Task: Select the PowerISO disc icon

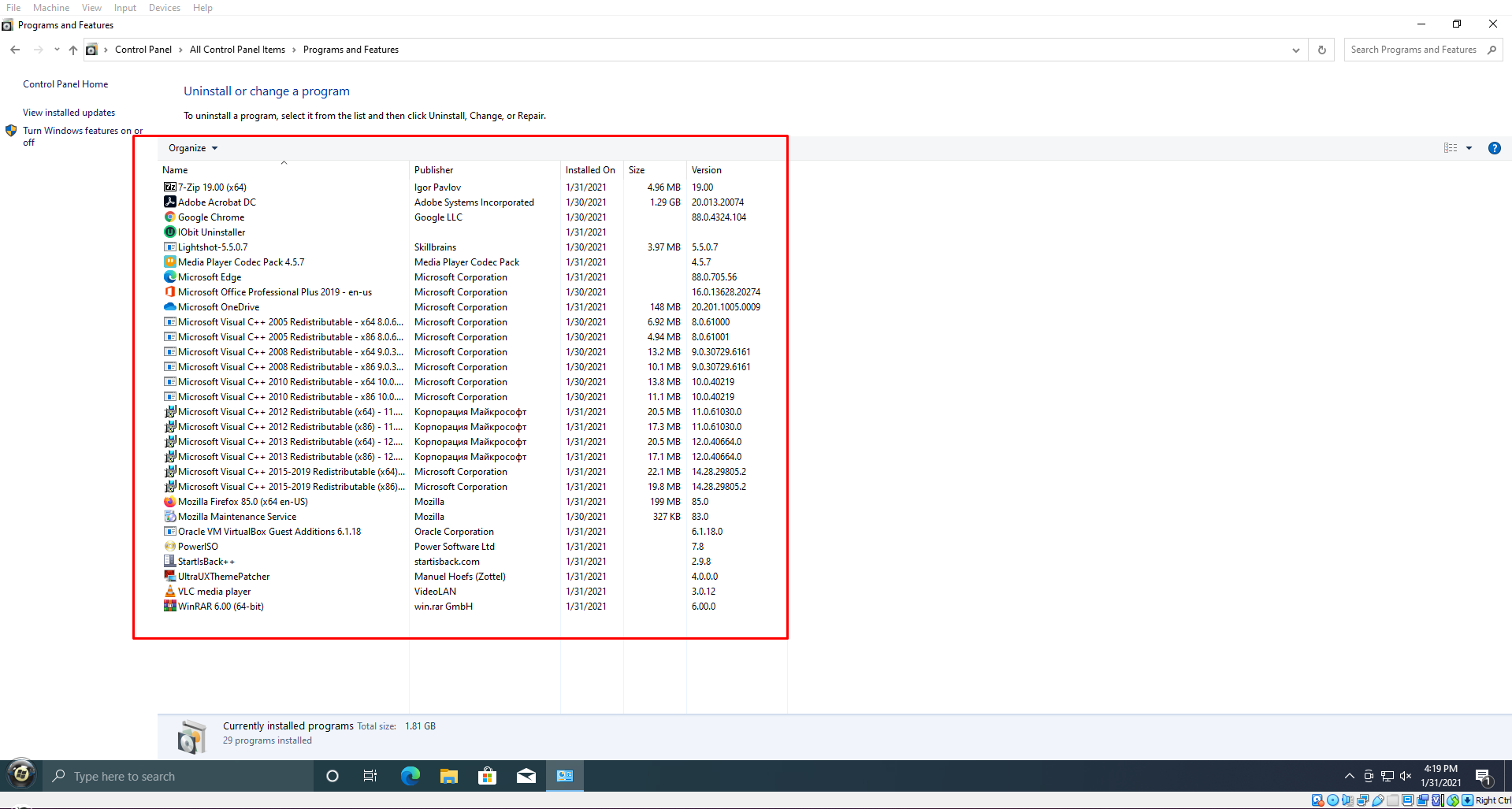Action: pyautogui.click(x=169, y=547)
